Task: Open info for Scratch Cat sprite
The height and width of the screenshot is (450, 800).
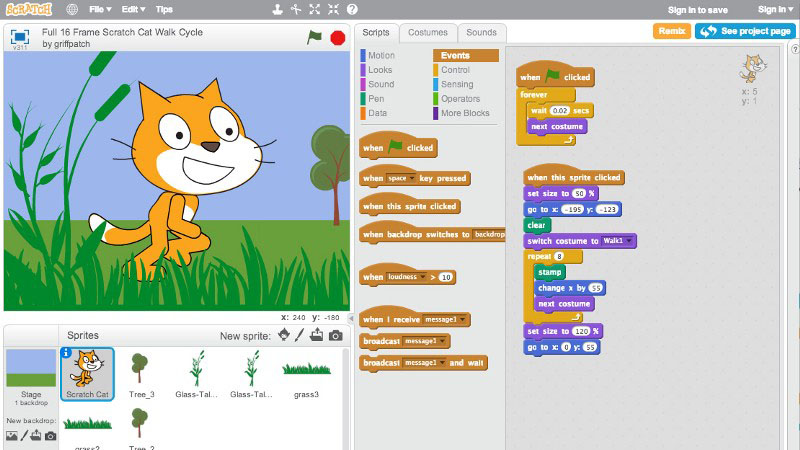Action: coord(66,353)
